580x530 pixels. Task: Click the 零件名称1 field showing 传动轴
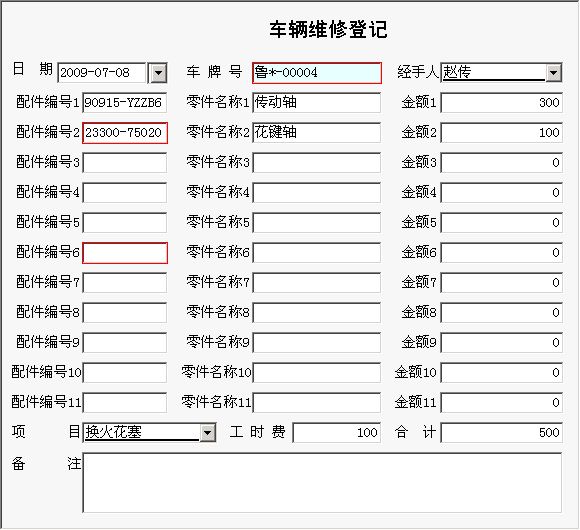pos(317,102)
